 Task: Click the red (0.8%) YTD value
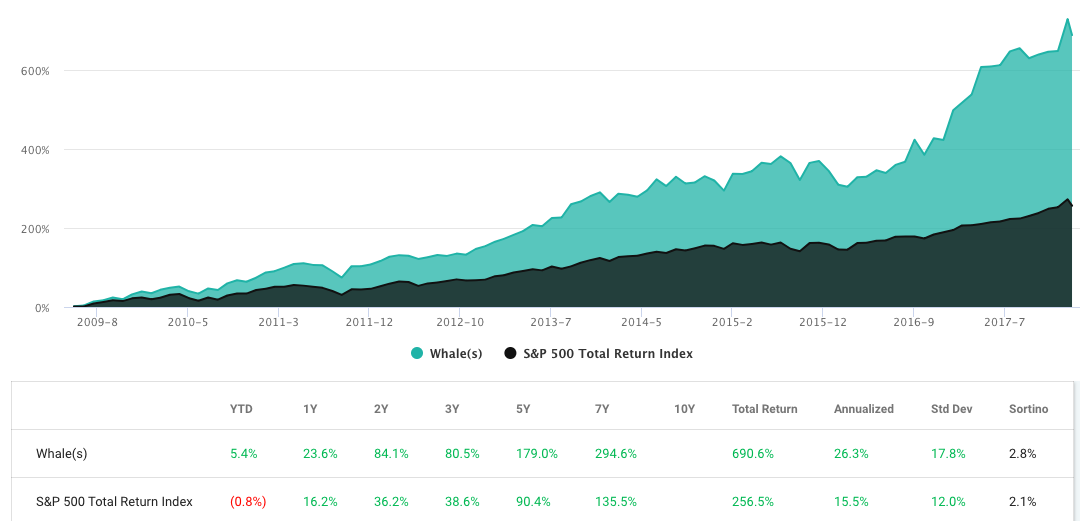click(248, 501)
